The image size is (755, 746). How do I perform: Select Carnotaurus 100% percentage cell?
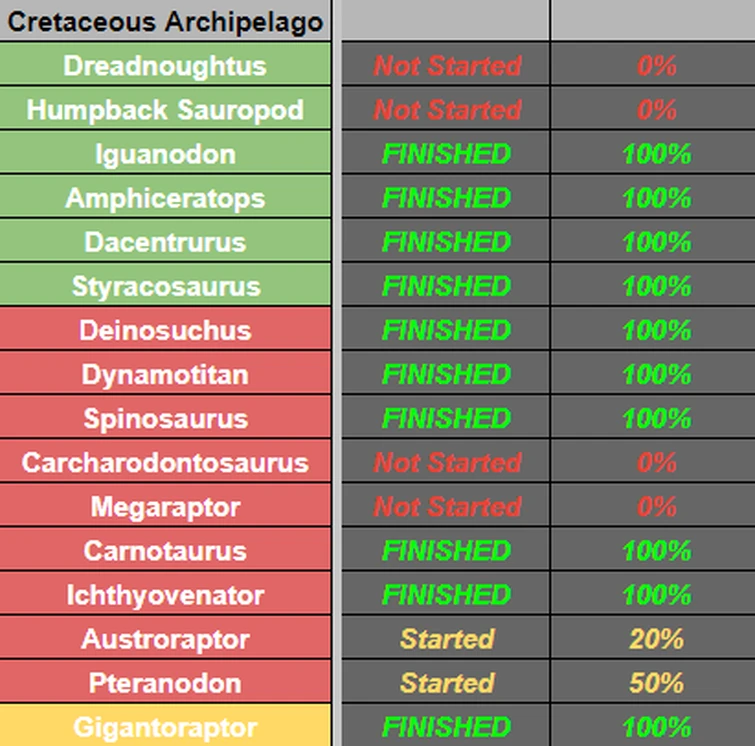tap(653, 550)
